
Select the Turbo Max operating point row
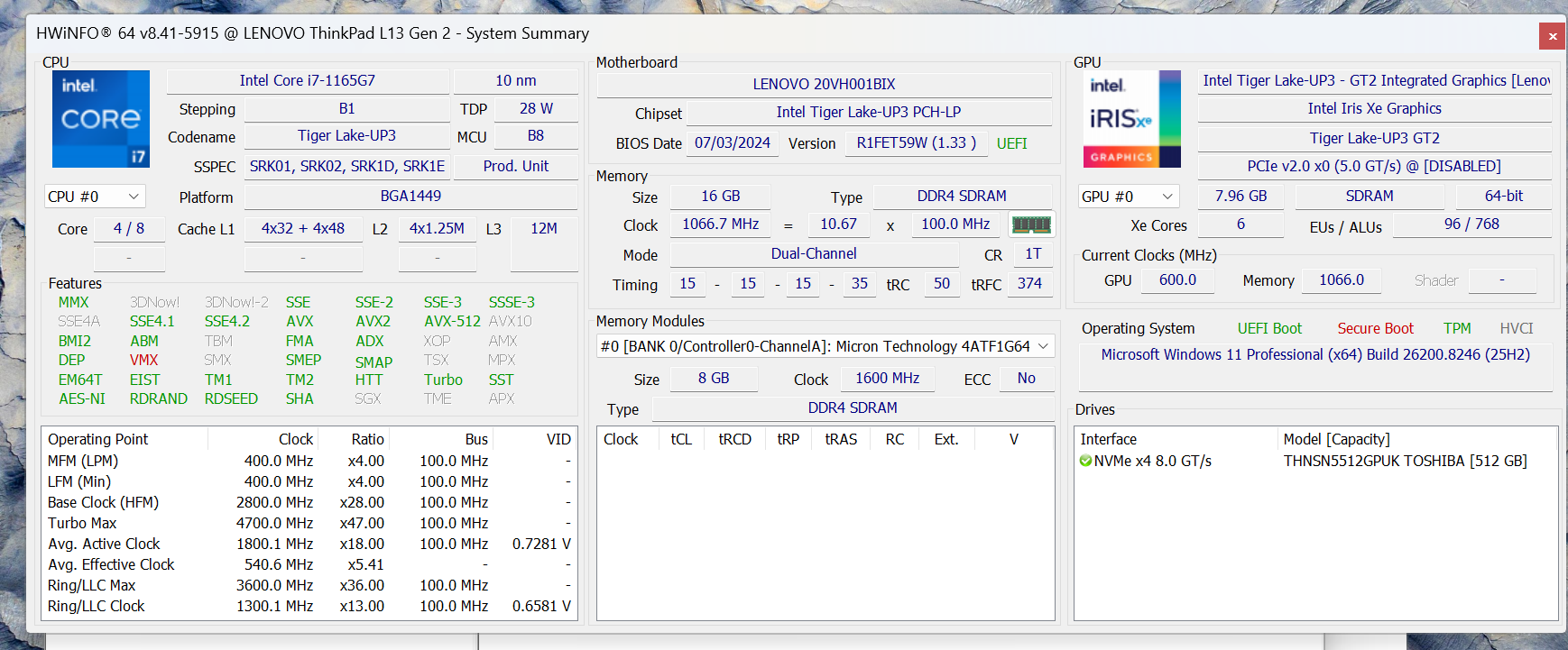pos(309,523)
